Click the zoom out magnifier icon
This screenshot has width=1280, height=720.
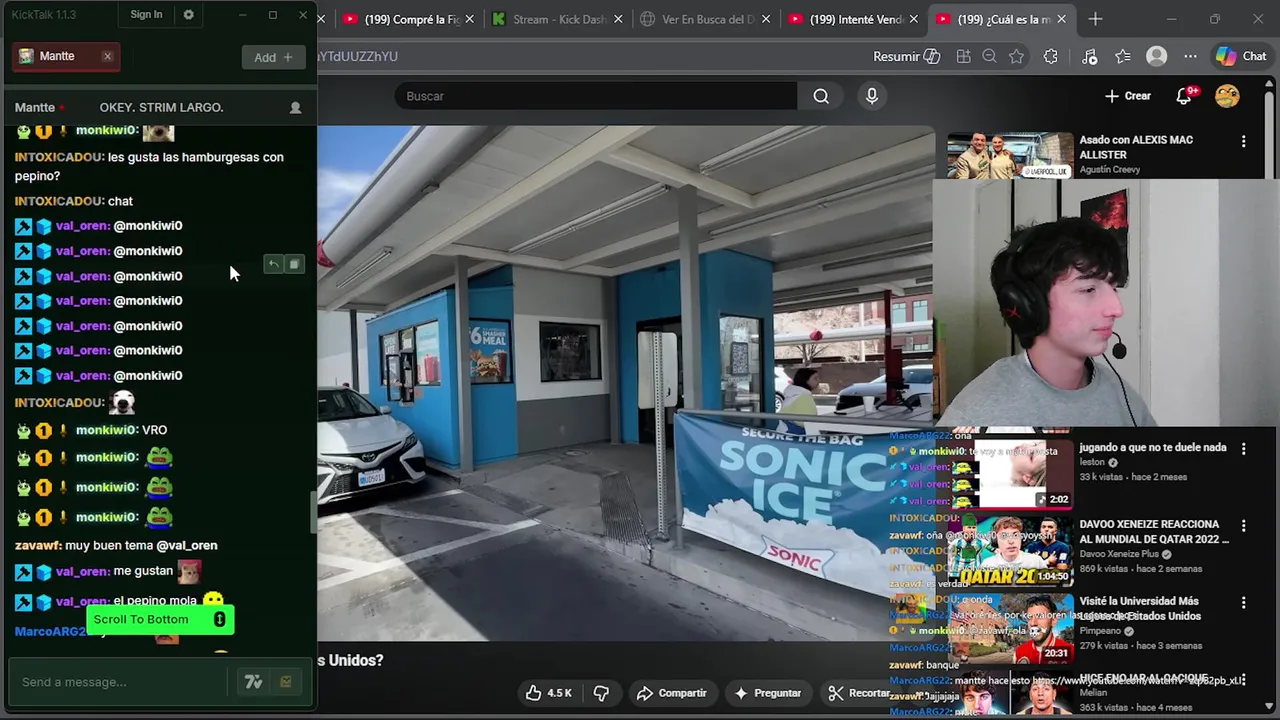[989, 57]
